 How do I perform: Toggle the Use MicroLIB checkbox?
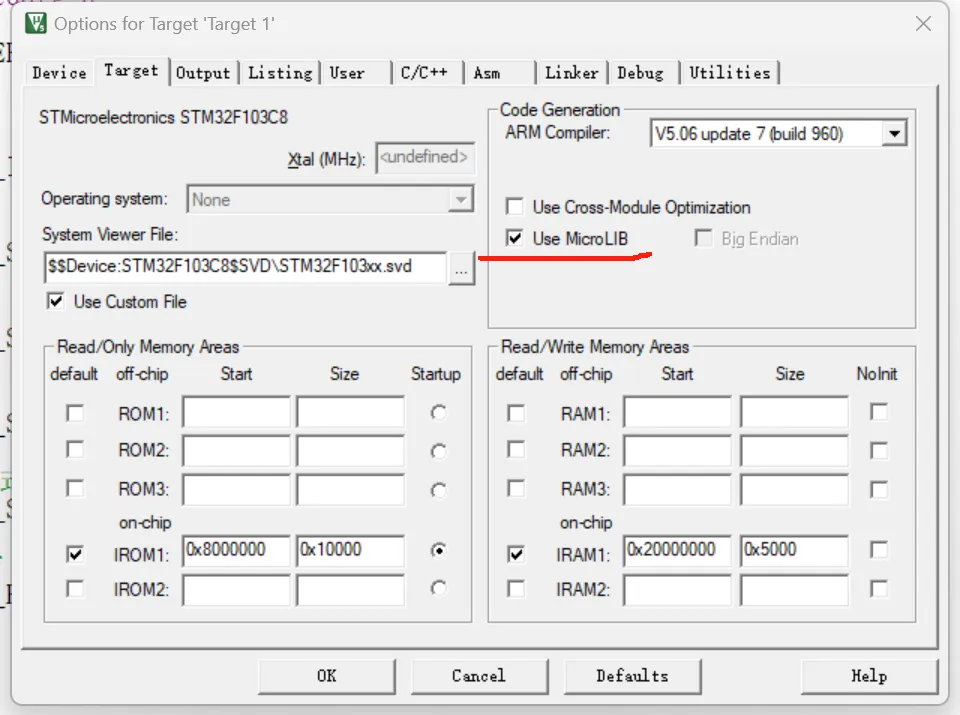515,238
